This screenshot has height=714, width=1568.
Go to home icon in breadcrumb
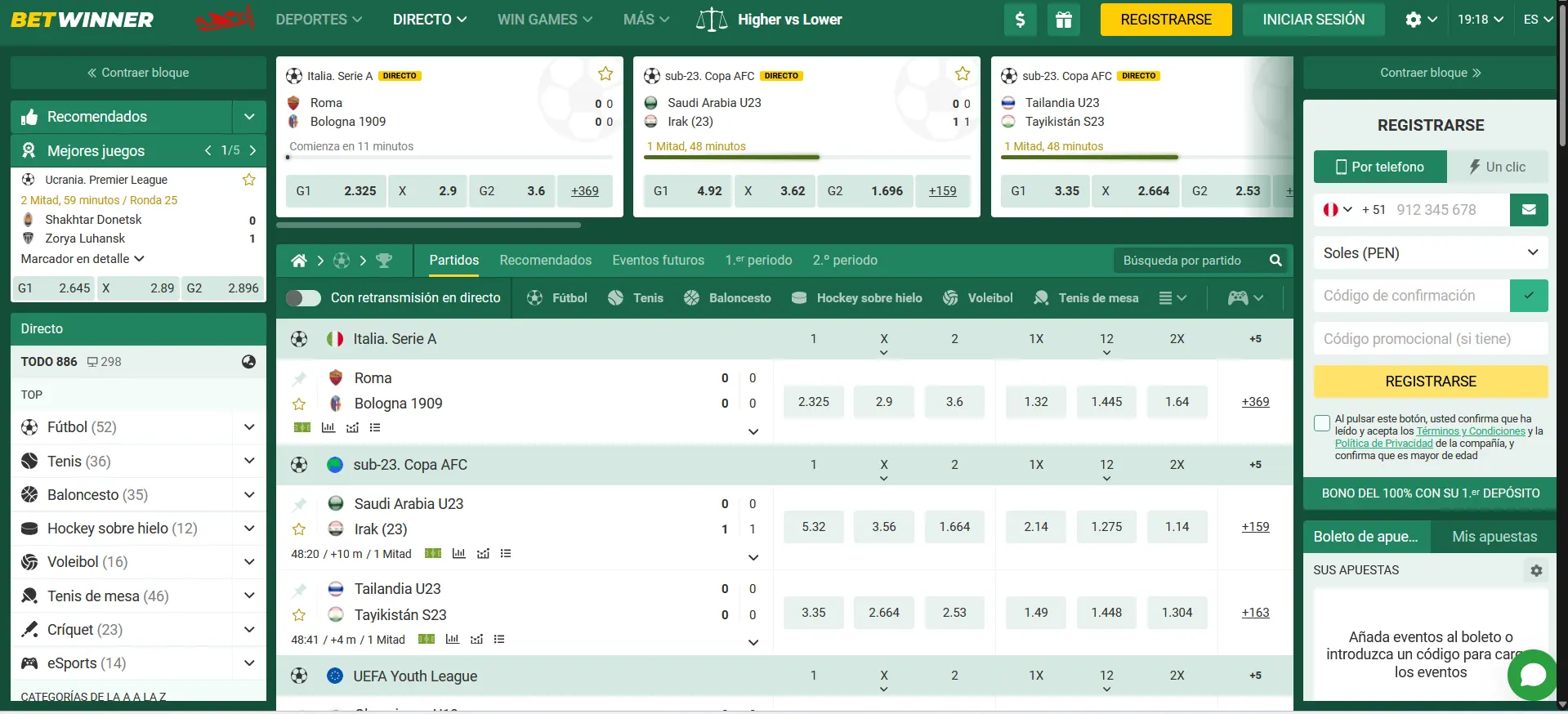coord(299,261)
